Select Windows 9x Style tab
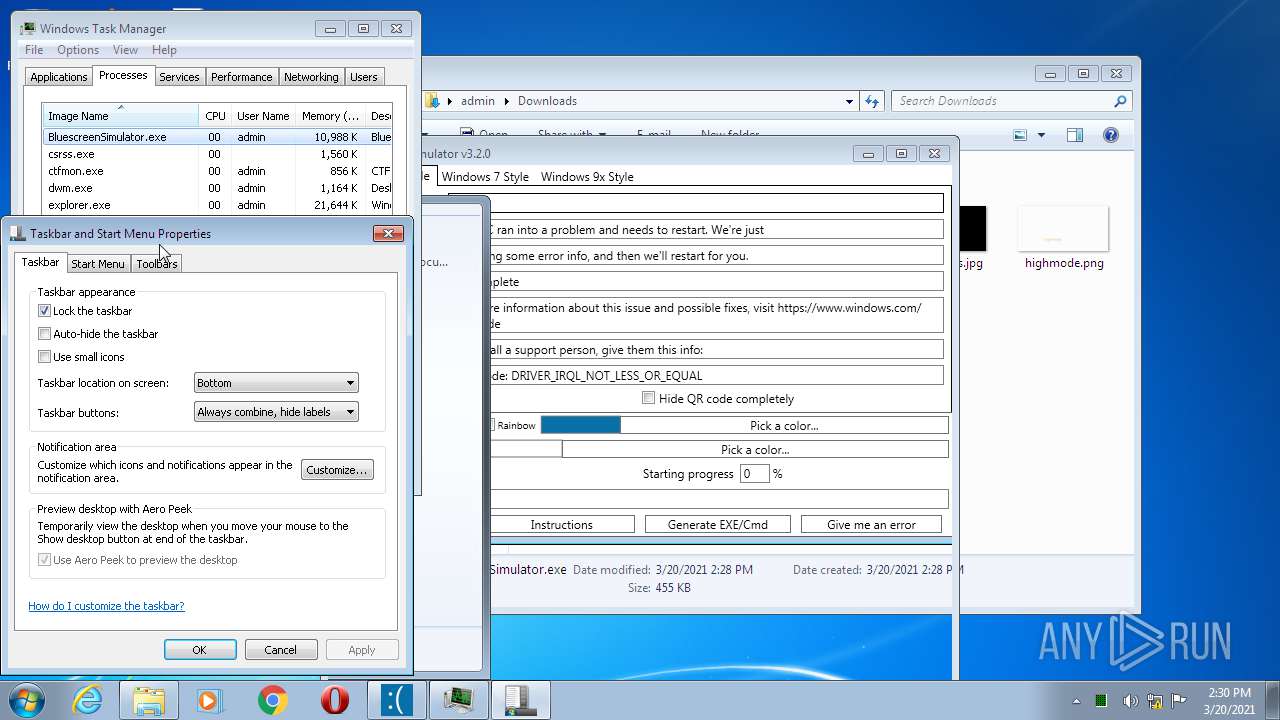 coord(587,177)
